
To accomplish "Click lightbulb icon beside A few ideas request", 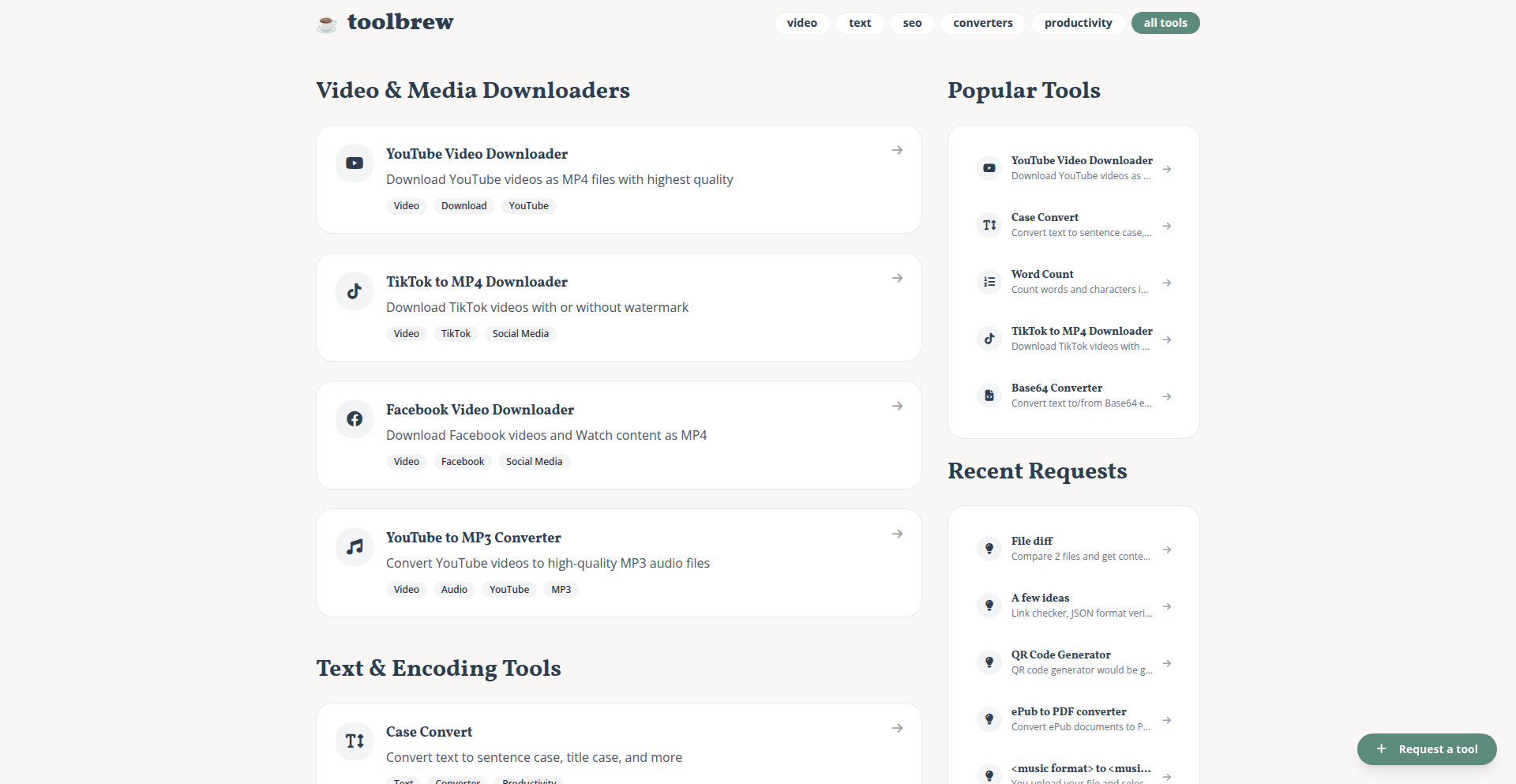I will pos(989,606).
